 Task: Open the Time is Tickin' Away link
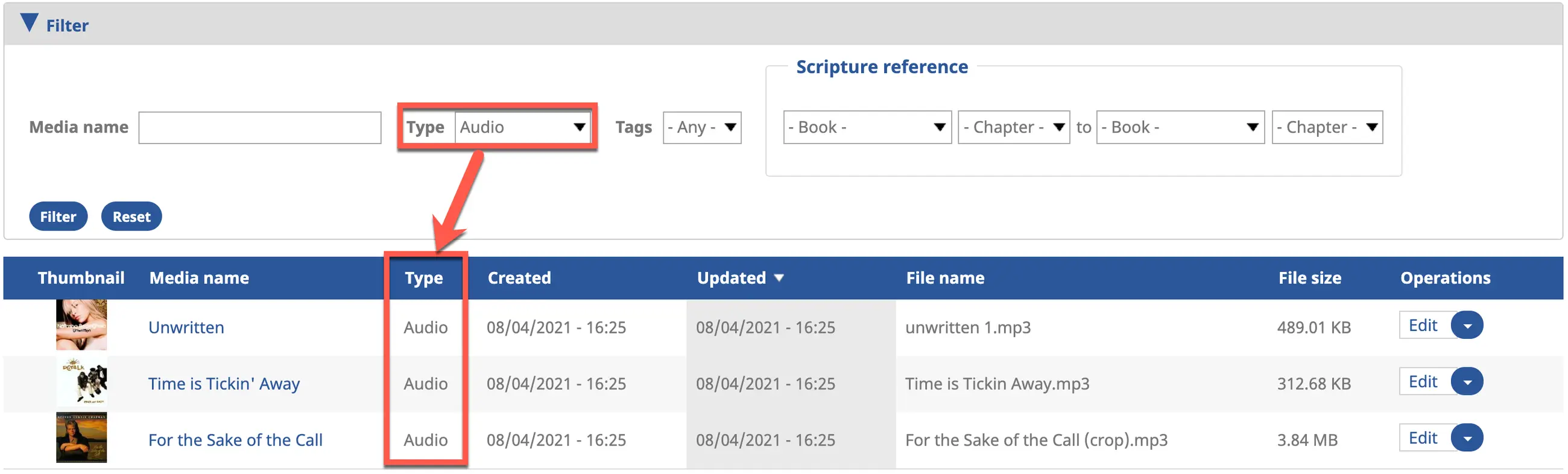(x=224, y=384)
